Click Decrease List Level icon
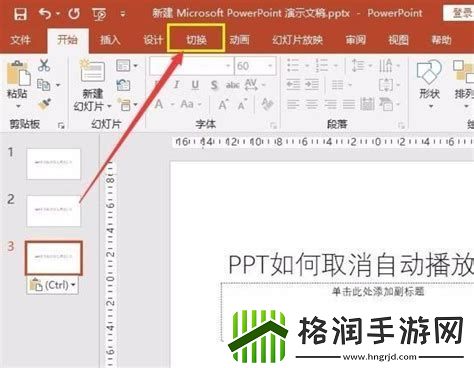This screenshot has height=368, width=474. click(x=293, y=85)
